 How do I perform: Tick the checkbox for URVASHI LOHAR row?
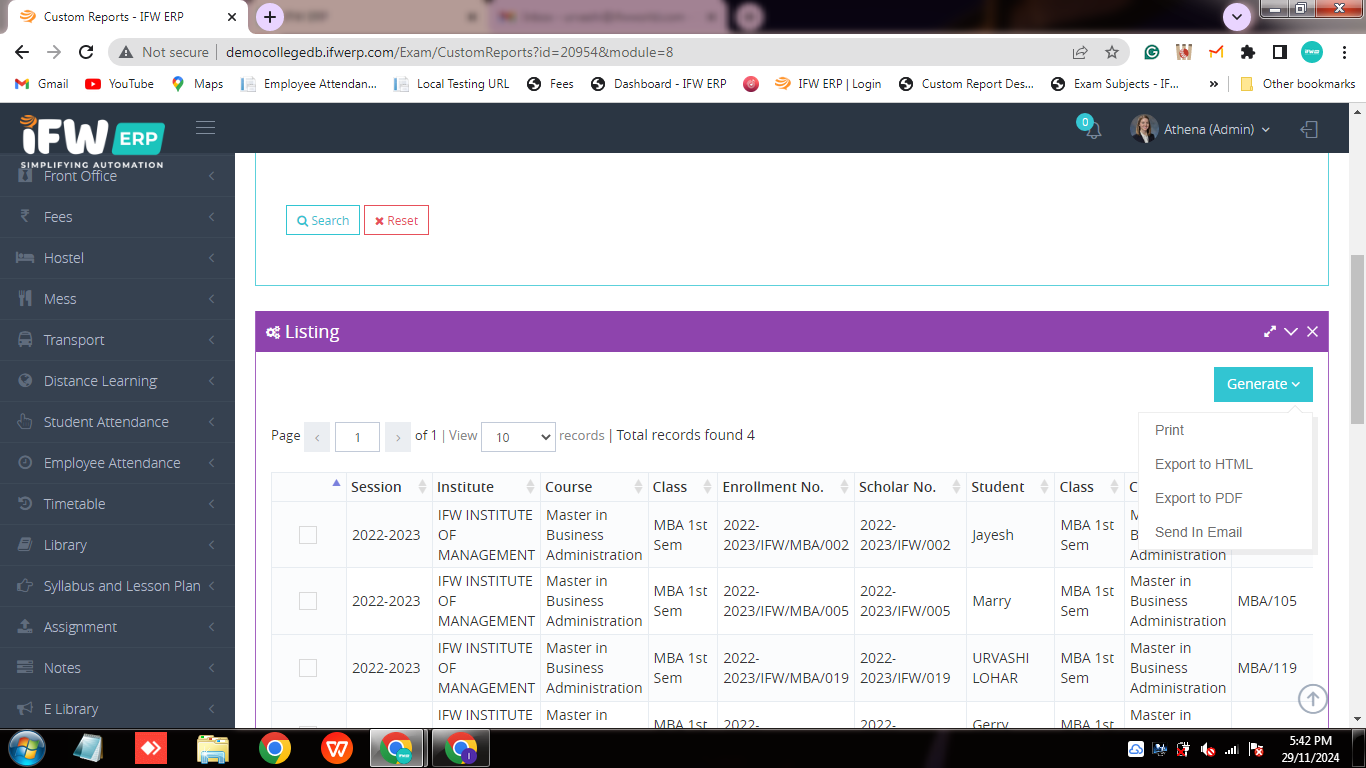pos(308,668)
